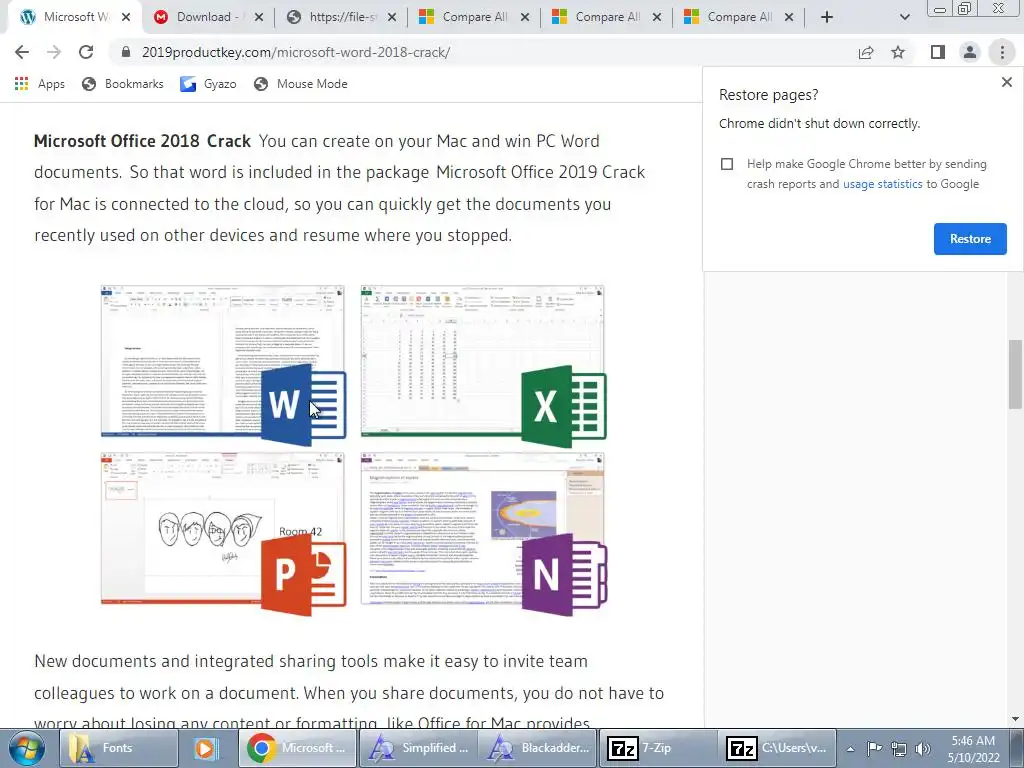The width and height of the screenshot is (1024, 768).
Task: Open Chrome three-dot menu
Action: coord(1002,52)
